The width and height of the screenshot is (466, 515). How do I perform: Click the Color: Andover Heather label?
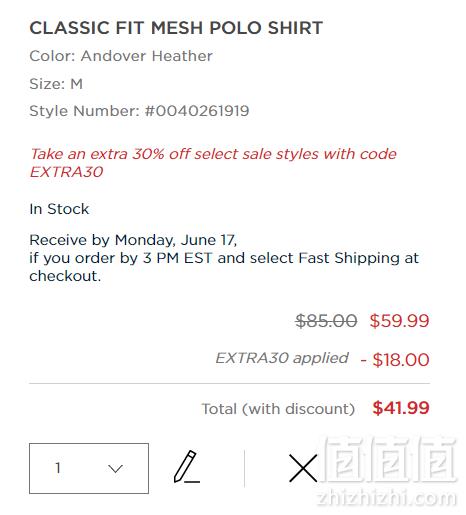[121, 56]
